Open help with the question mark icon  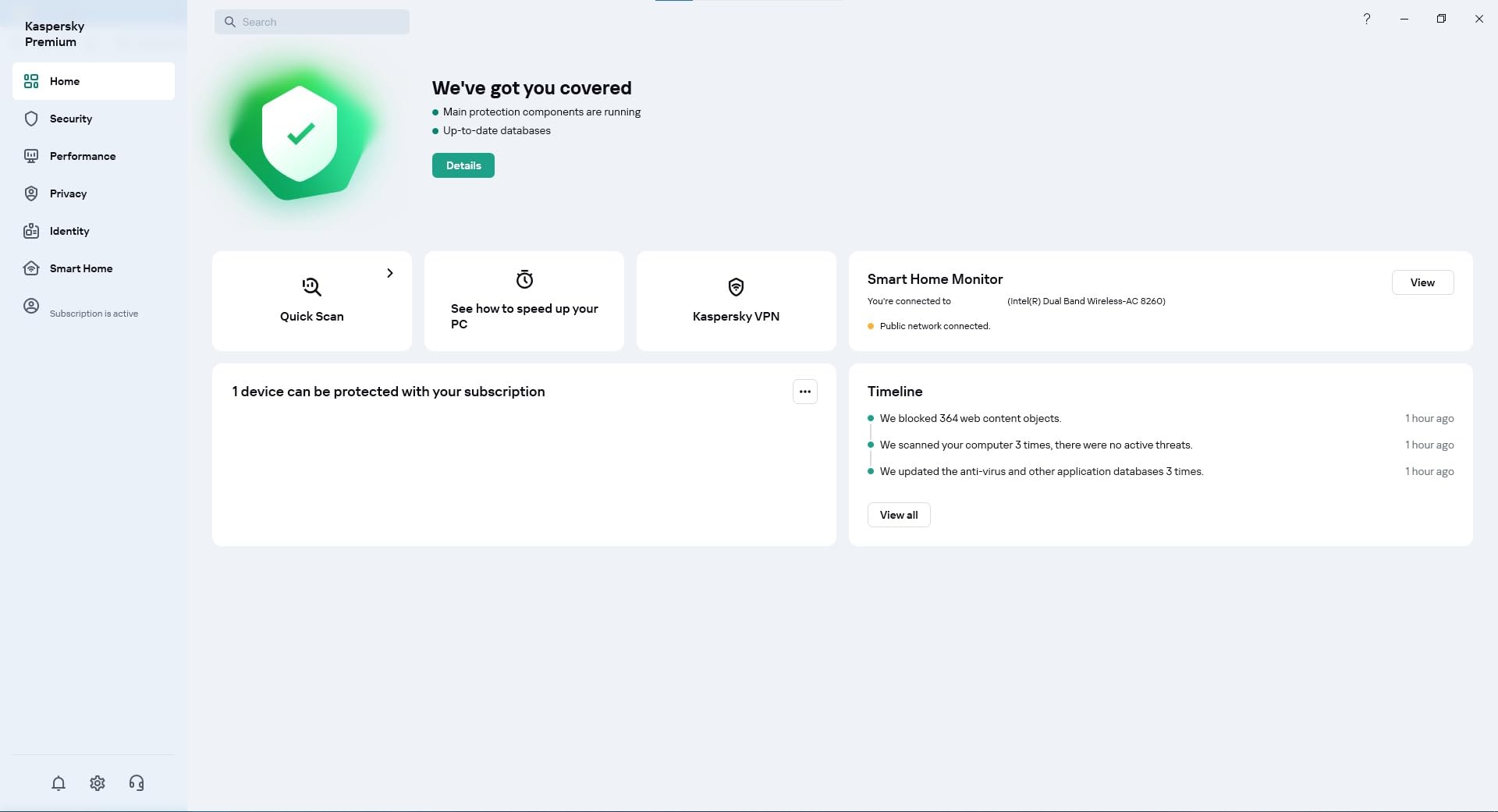click(x=1366, y=18)
